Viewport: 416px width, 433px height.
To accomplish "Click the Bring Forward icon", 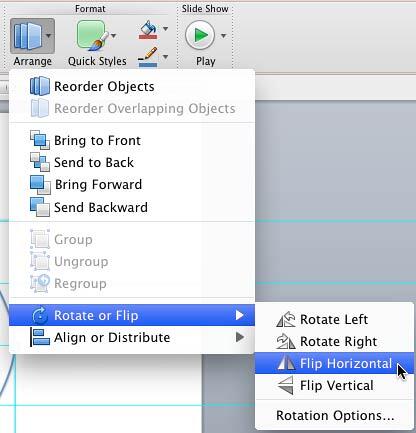I will point(40,185).
